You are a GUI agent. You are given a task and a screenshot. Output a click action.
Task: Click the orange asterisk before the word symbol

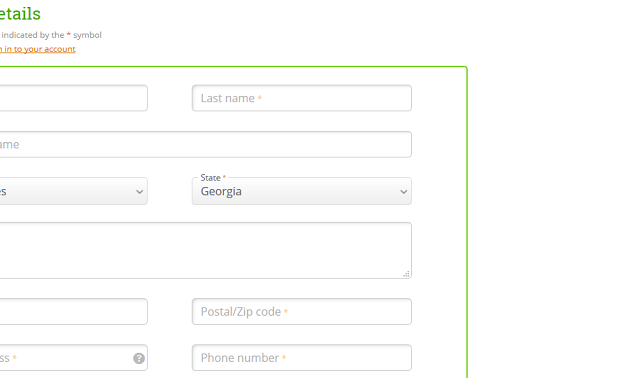point(69,34)
